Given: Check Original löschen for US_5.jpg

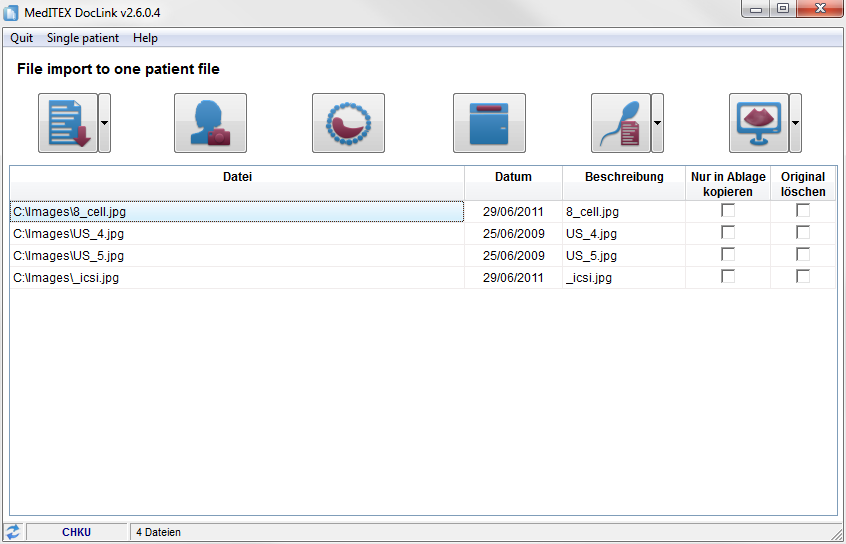Looking at the screenshot, I should (803, 254).
